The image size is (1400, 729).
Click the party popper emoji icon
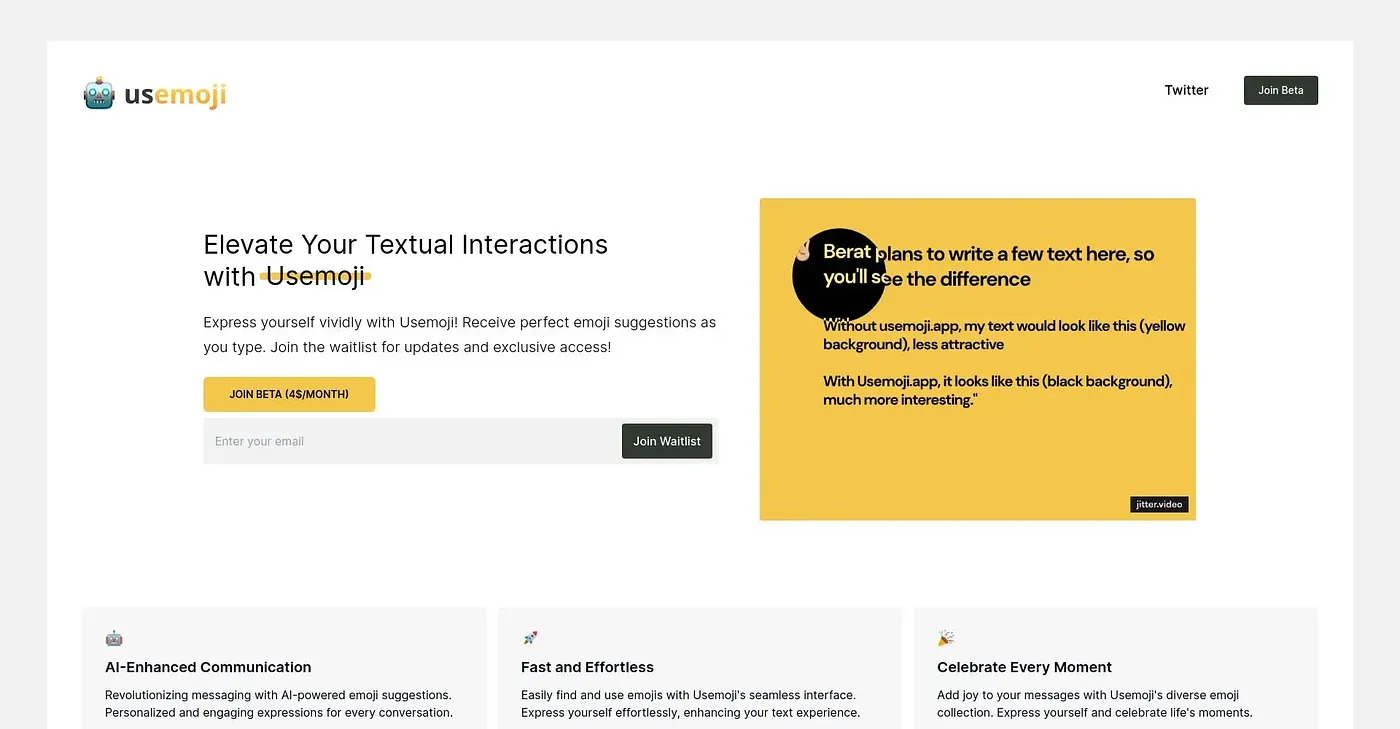tap(946, 638)
